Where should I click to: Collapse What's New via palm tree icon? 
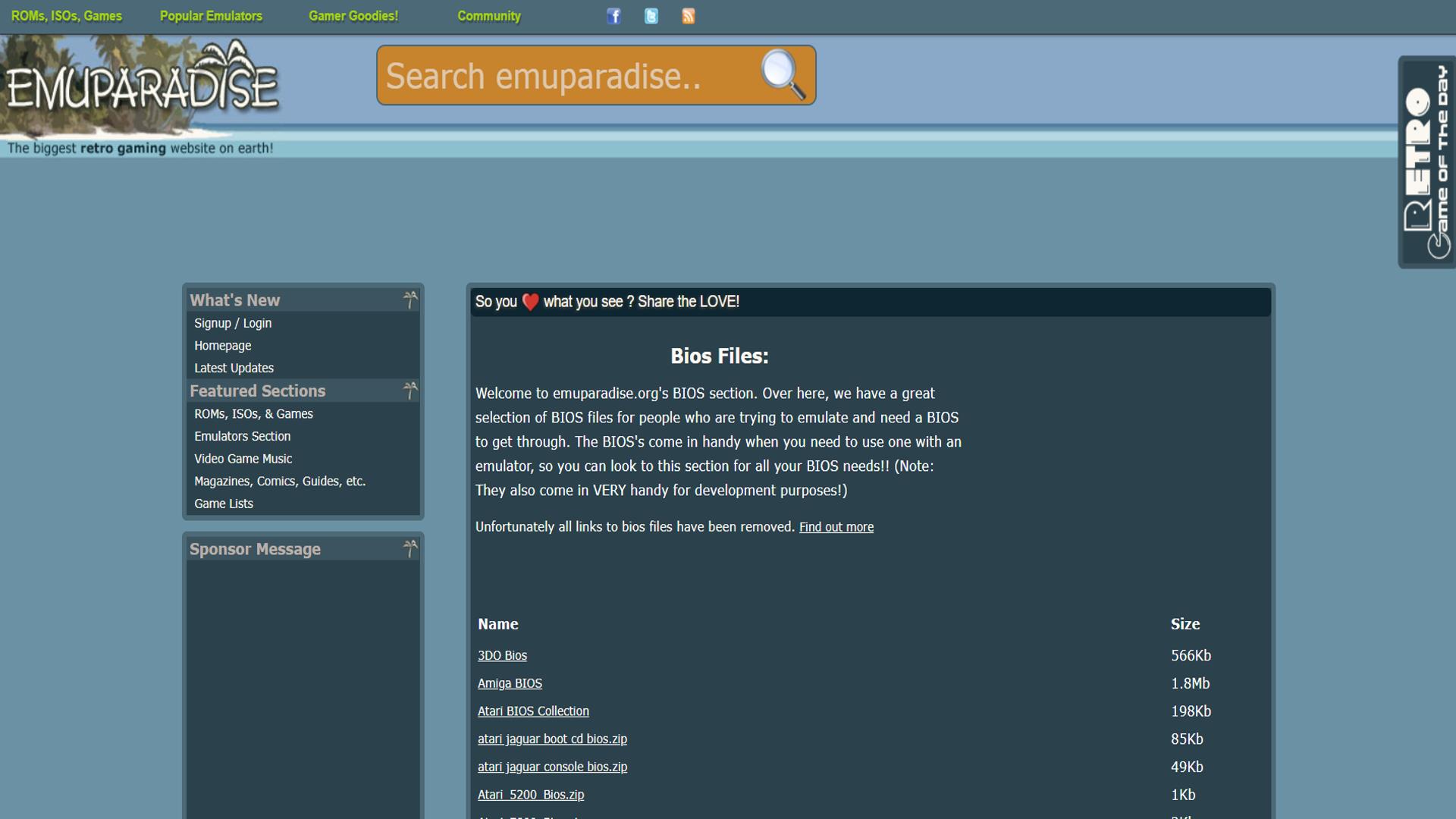[x=410, y=300]
